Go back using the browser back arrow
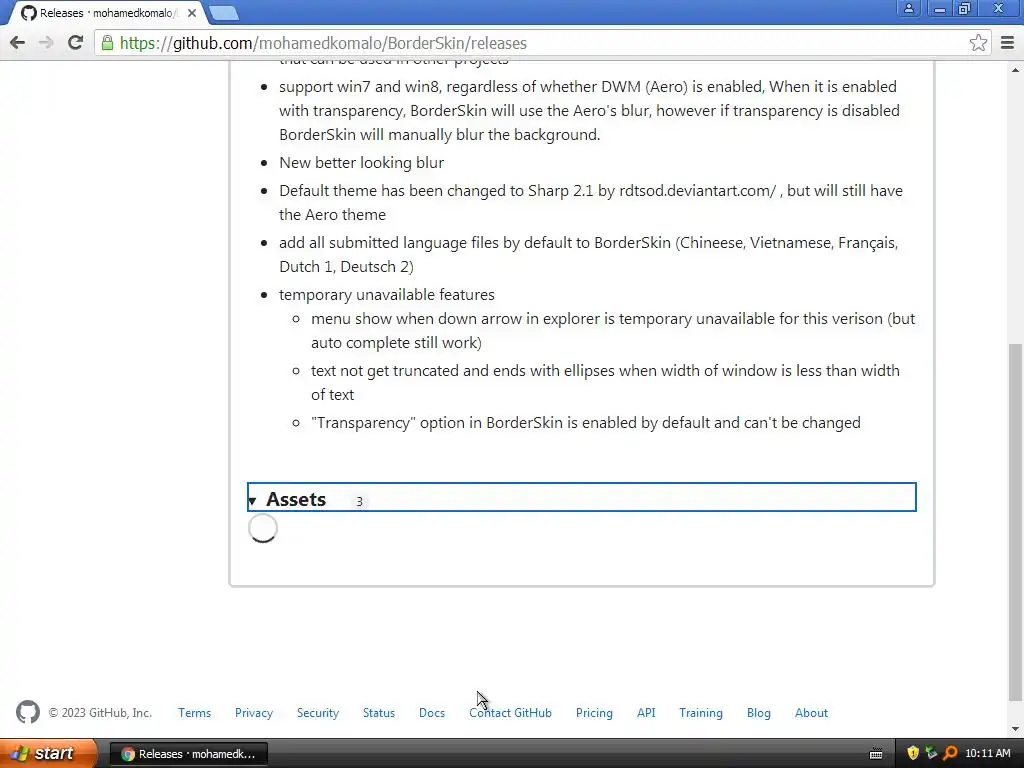Viewport: 1024px width, 768px height. point(18,43)
